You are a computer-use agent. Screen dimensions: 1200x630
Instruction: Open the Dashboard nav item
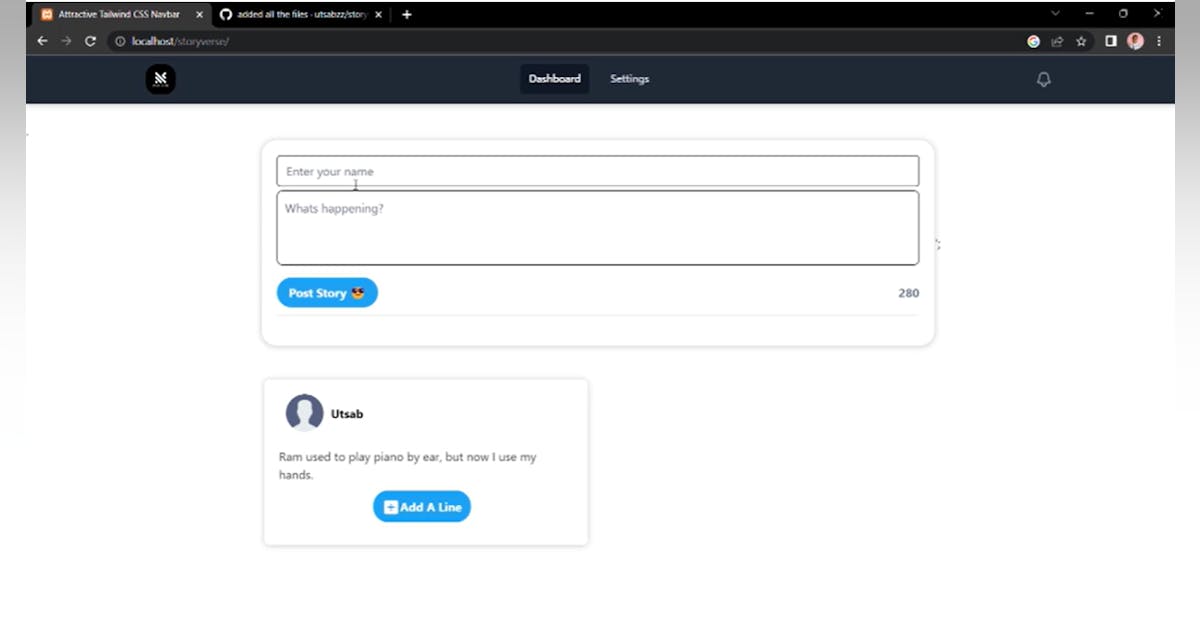click(554, 79)
